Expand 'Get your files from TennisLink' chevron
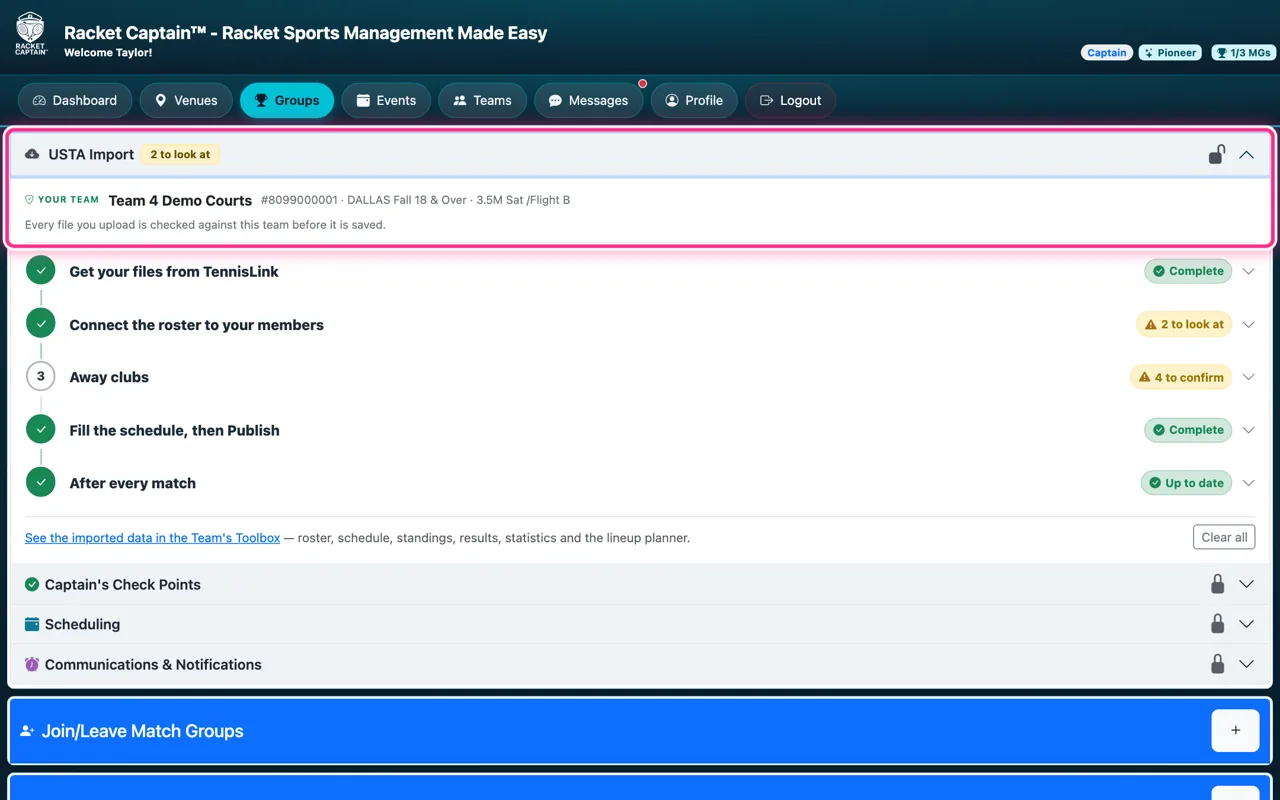The image size is (1280, 800). (x=1248, y=271)
